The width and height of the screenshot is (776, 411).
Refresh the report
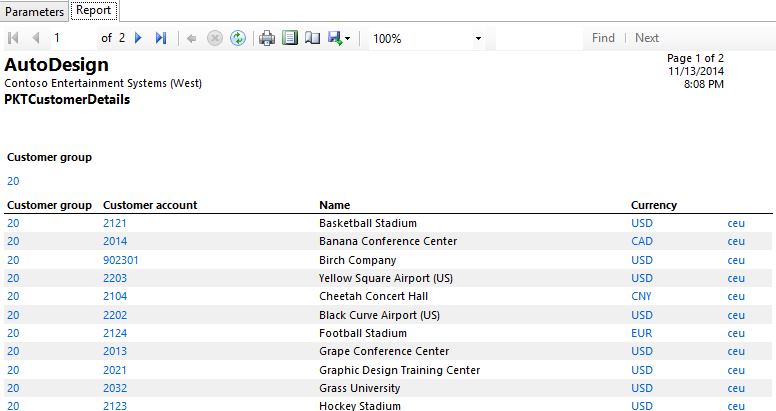(x=237, y=38)
